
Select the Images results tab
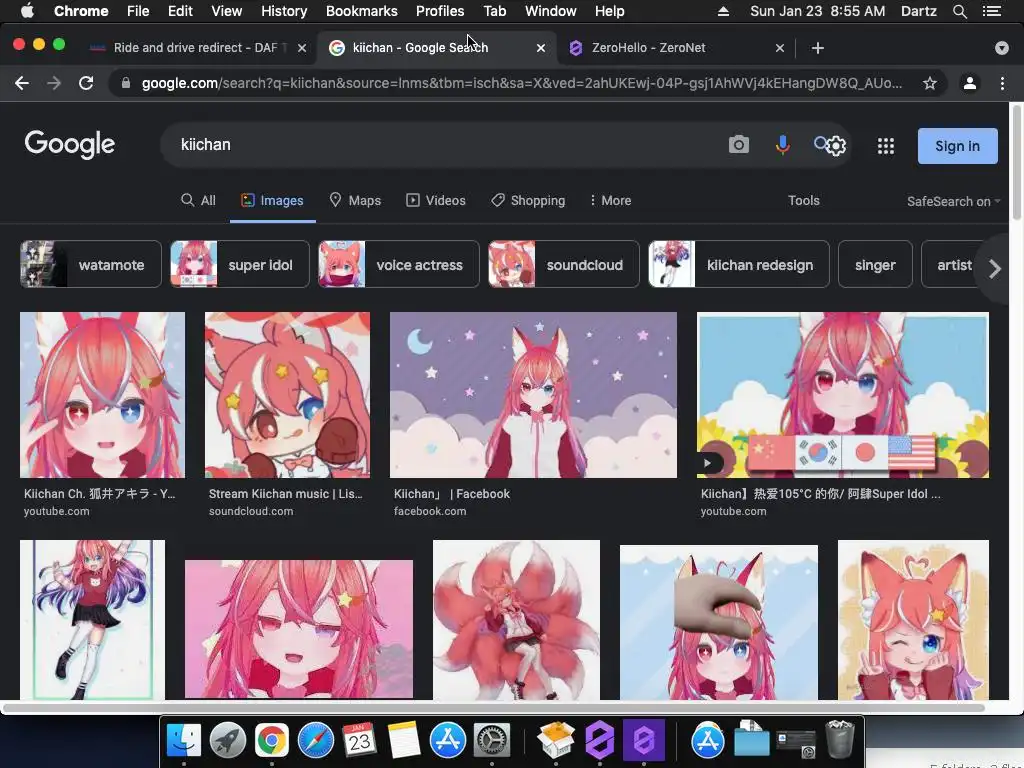click(x=272, y=200)
